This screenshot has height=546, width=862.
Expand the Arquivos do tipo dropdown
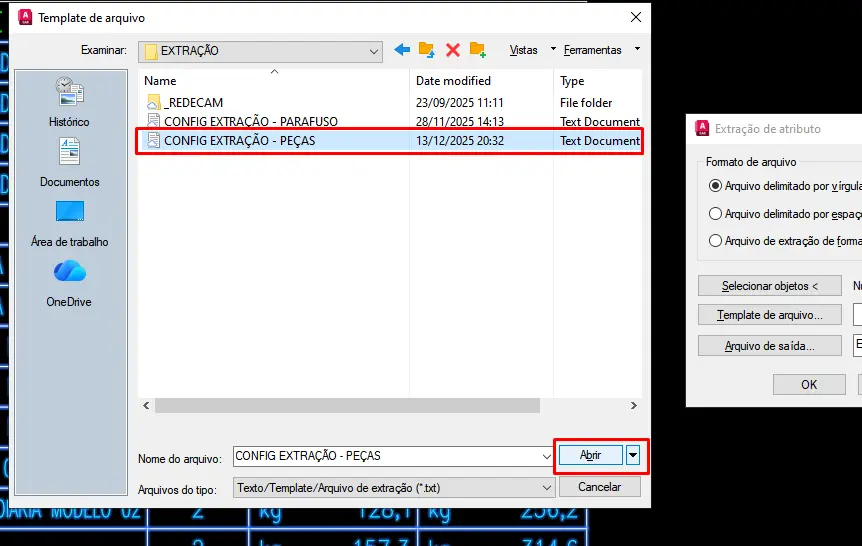[x=546, y=488]
